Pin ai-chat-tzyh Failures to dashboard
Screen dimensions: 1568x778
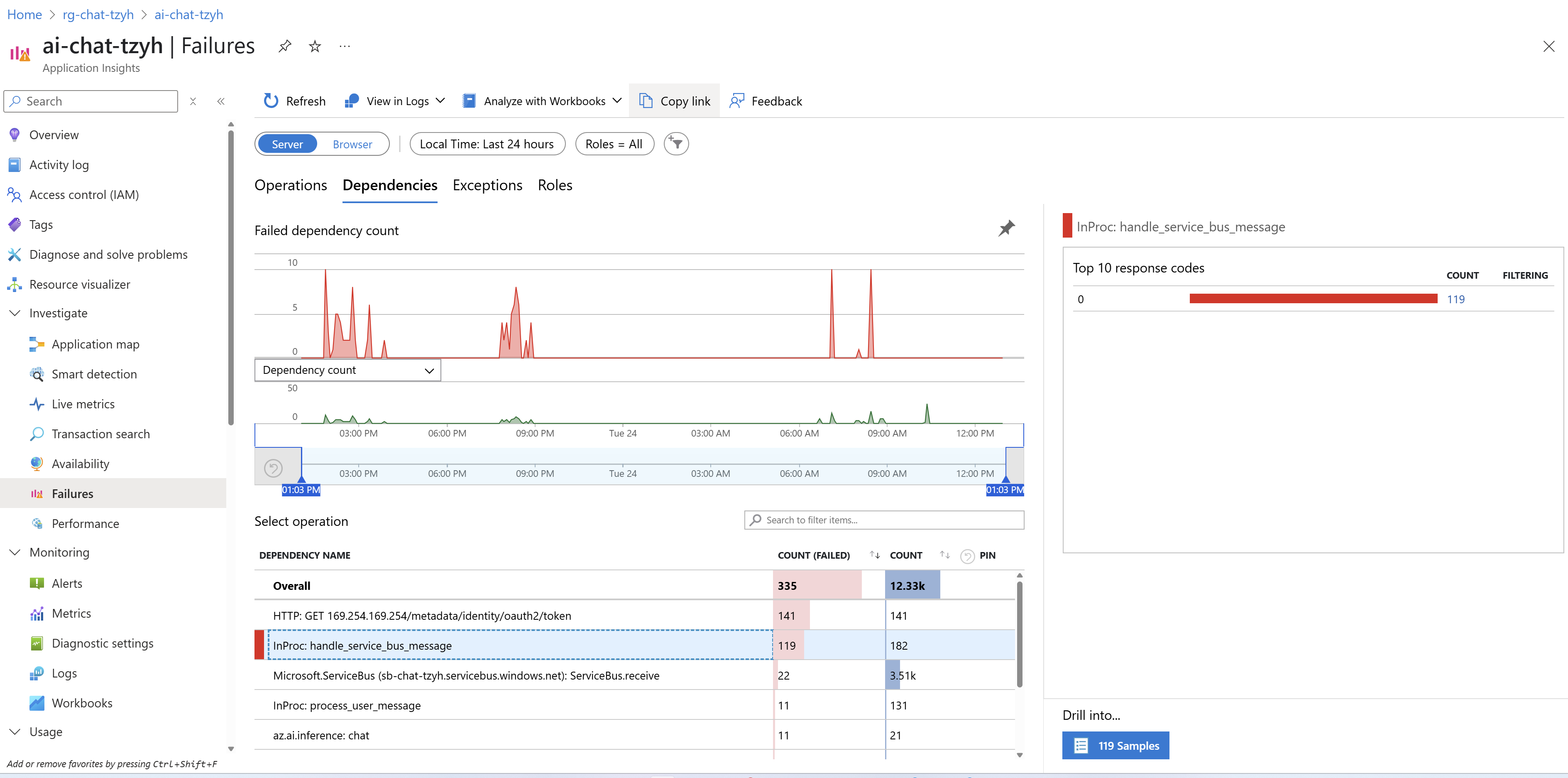[x=284, y=46]
